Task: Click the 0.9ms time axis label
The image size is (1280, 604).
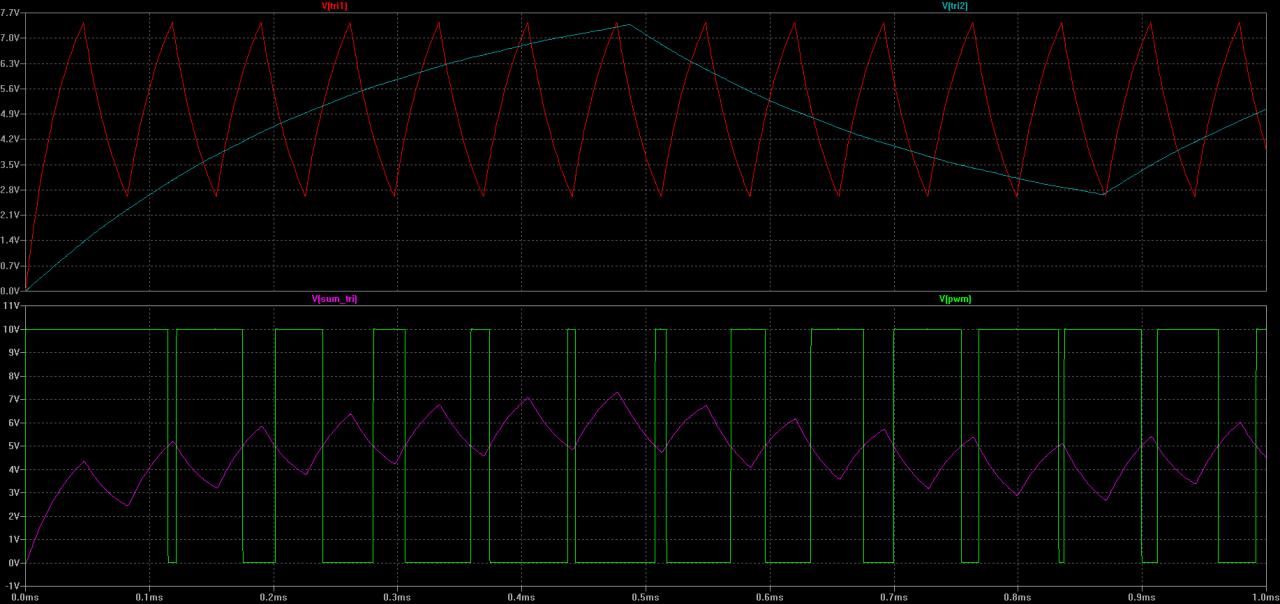Action: click(x=1142, y=598)
